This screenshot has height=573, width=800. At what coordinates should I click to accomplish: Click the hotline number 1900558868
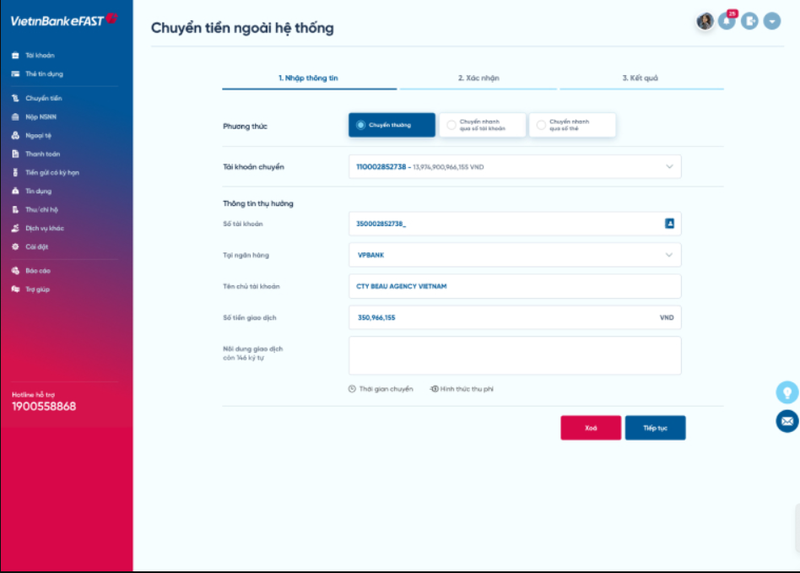coord(44,406)
